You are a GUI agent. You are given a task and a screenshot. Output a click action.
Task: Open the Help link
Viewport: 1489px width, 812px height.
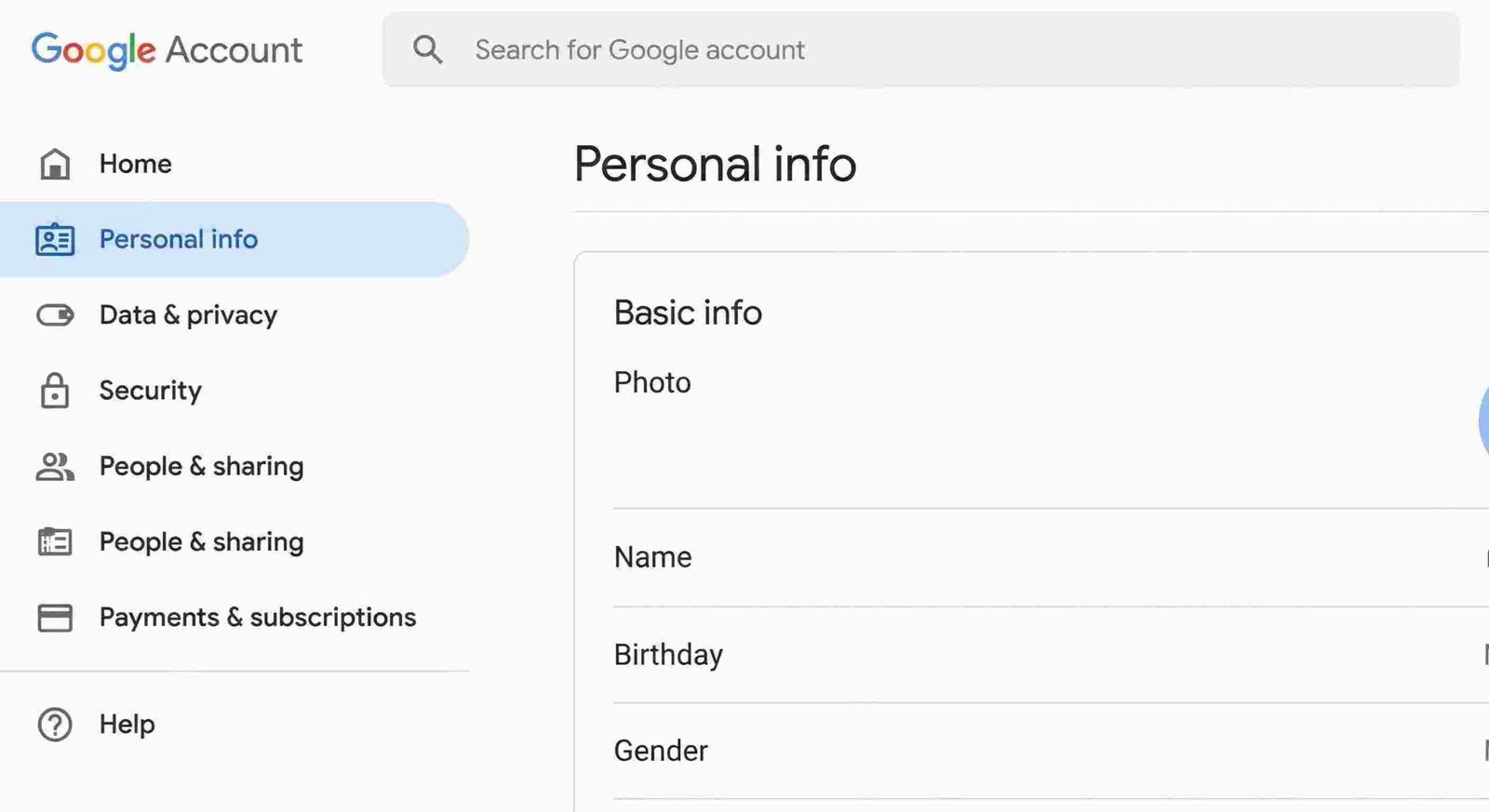(127, 724)
